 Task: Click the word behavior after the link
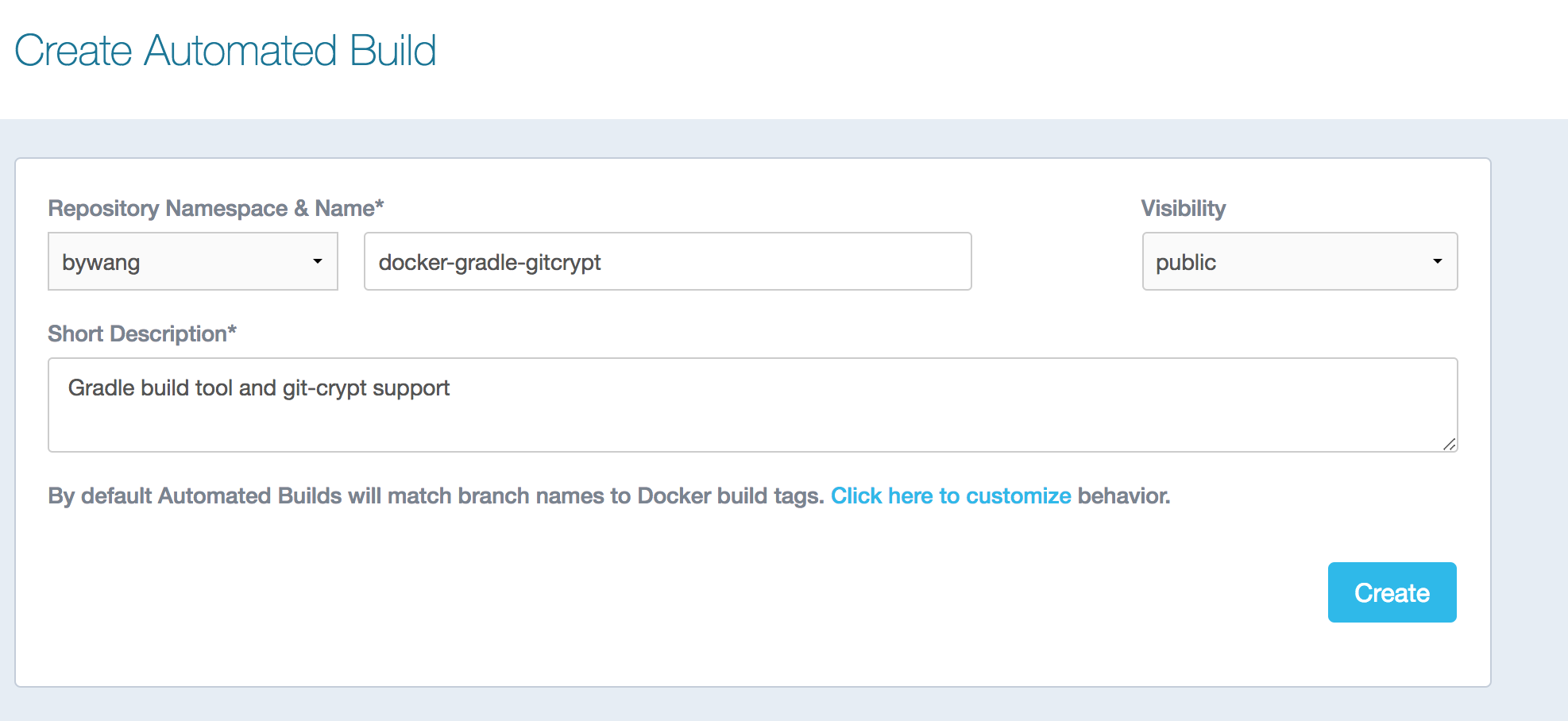click(1123, 495)
